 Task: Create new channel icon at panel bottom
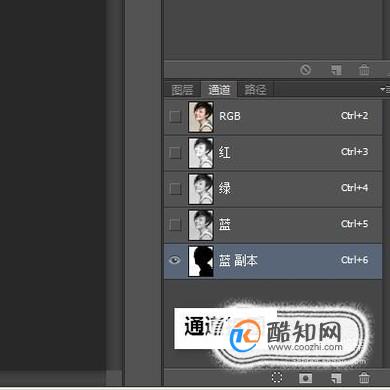[336, 378]
